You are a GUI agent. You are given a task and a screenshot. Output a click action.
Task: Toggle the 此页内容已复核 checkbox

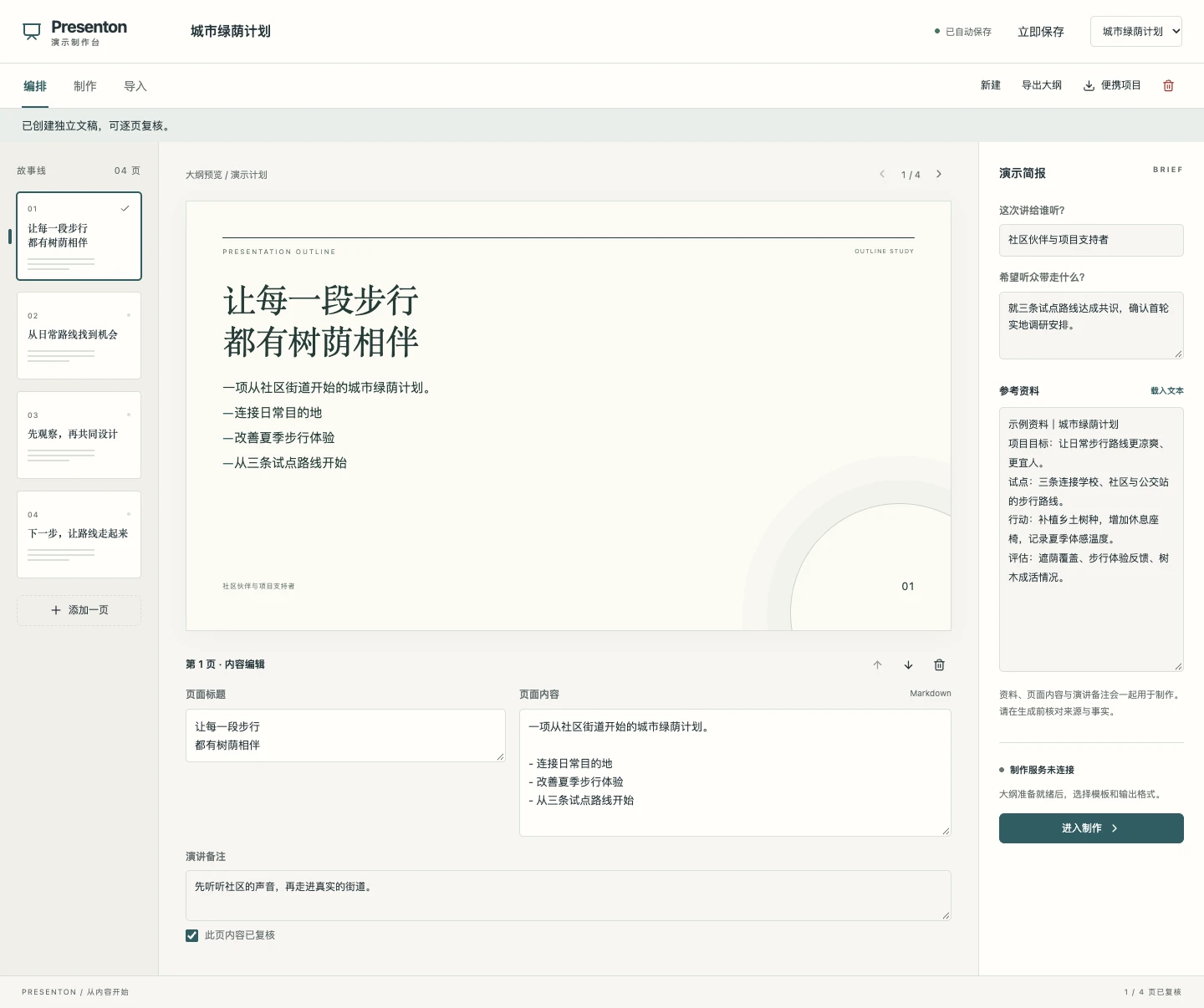point(192,935)
